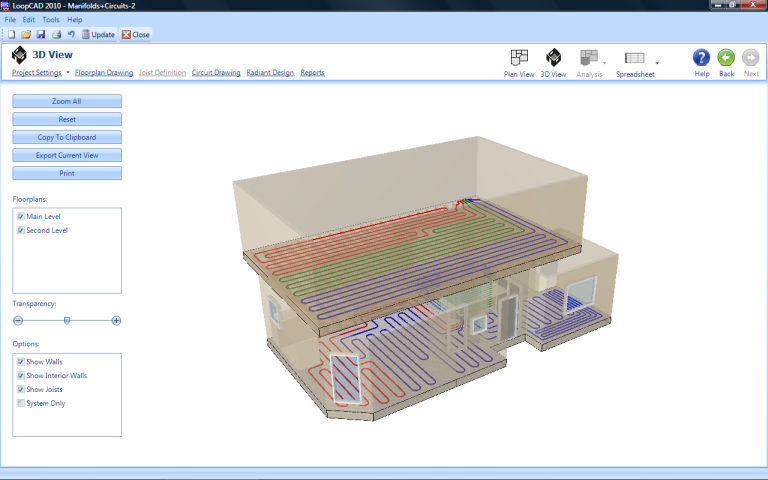Viewport: 768px width, 480px height.
Task: Go to Floorplan Drawing link
Action: coord(104,72)
